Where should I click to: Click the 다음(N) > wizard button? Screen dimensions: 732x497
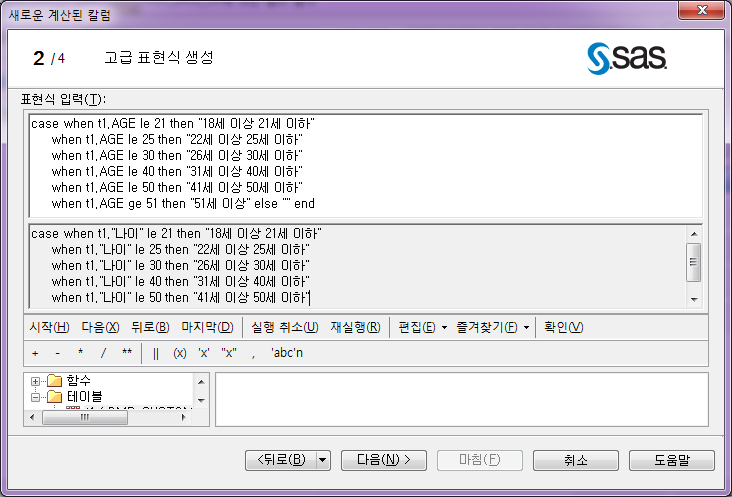pyautogui.click(x=384, y=460)
